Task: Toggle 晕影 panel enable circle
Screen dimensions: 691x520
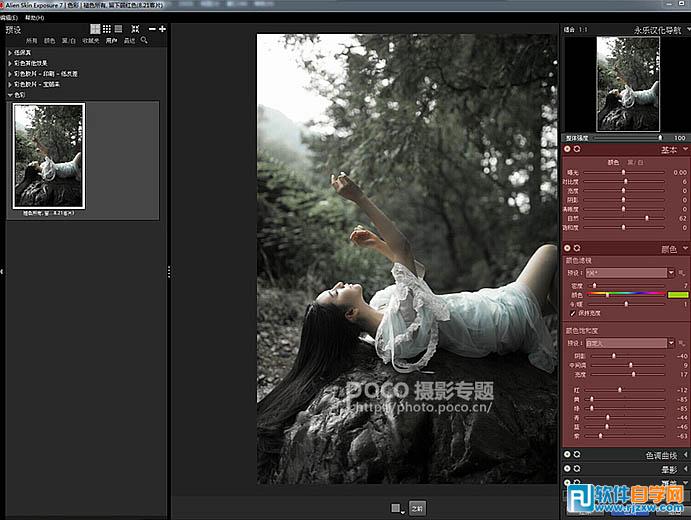Action: (x=568, y=468)
